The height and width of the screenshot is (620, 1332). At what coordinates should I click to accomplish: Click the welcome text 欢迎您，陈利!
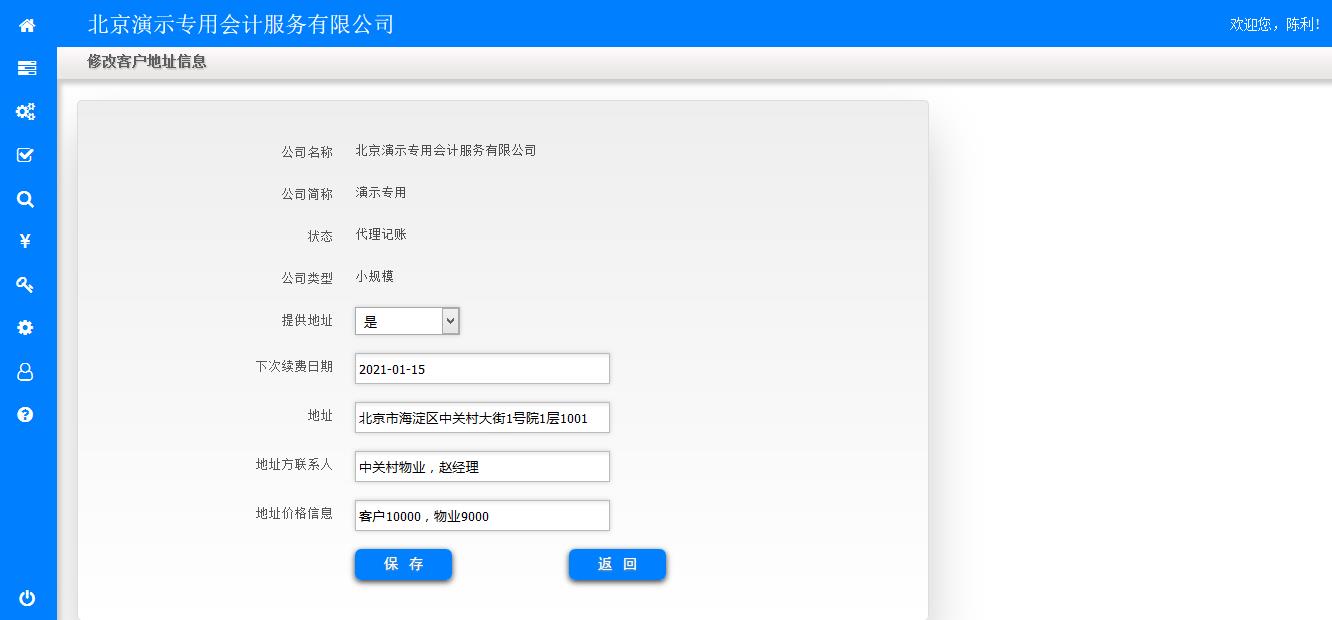[x=1274, y=24]
